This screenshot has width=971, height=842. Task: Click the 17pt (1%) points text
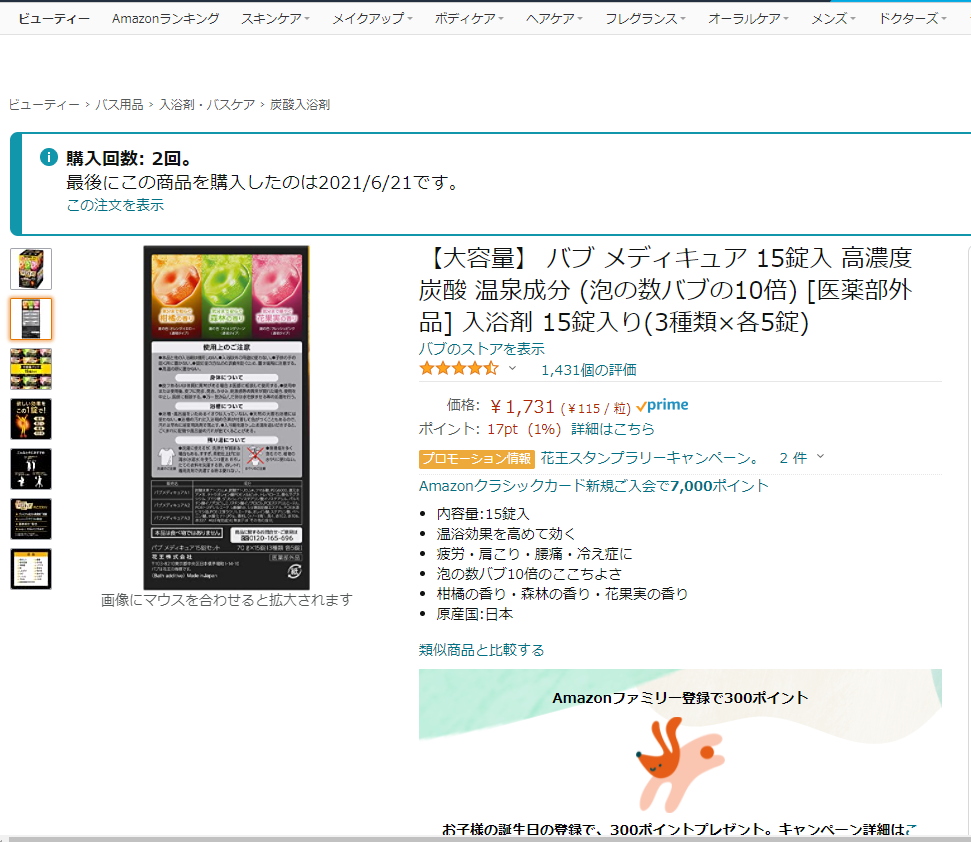click(524, 429)
